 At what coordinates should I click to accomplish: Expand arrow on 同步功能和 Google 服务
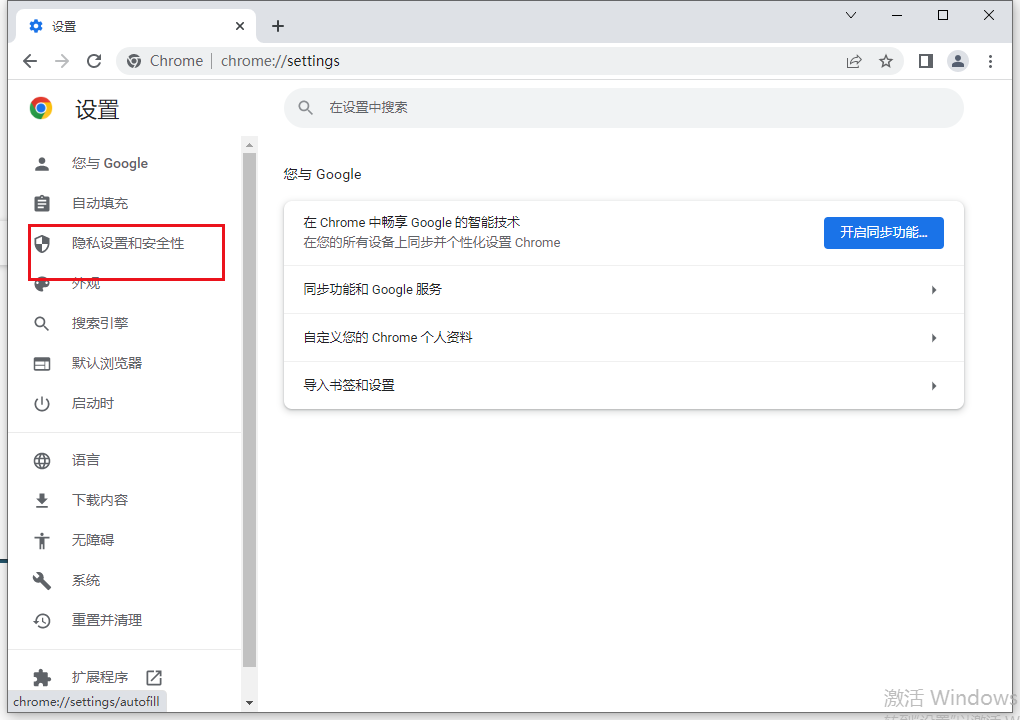[x=933, y=289]
